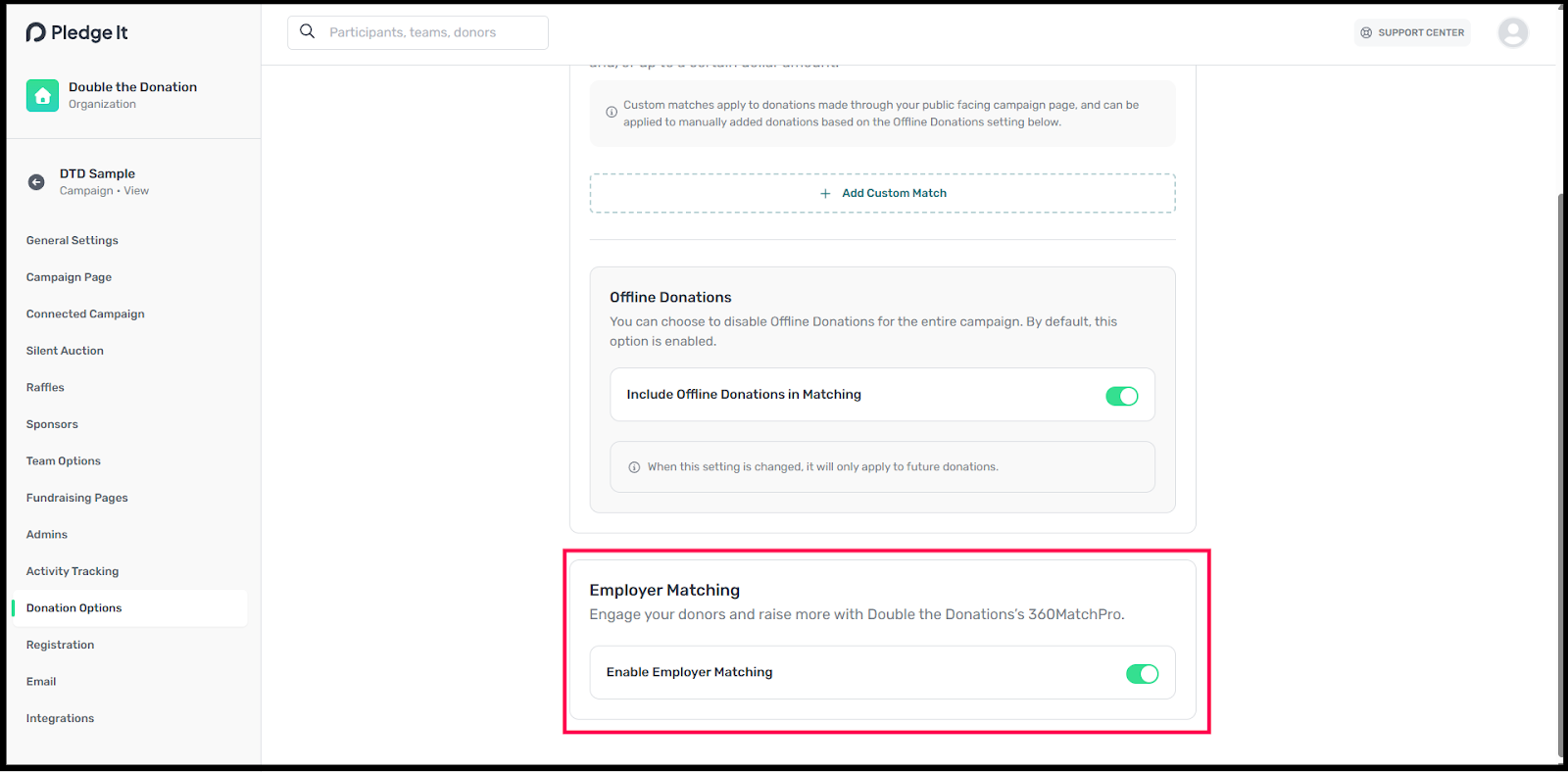The height and width of the screenshot is (772, 1568).
Task: Click Add Custom Match button
Action: [x=882, y=193]
